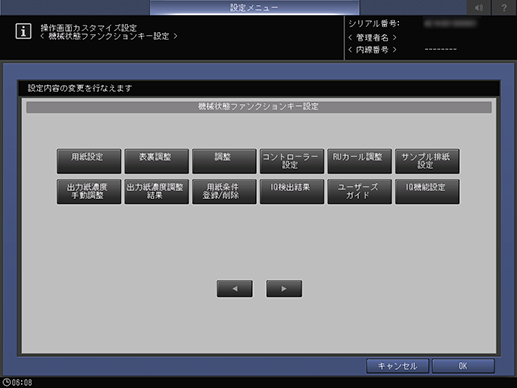Click the 設定内容の変更を行なえます message
Screen dimensions: 517x388
coord(80,88)
